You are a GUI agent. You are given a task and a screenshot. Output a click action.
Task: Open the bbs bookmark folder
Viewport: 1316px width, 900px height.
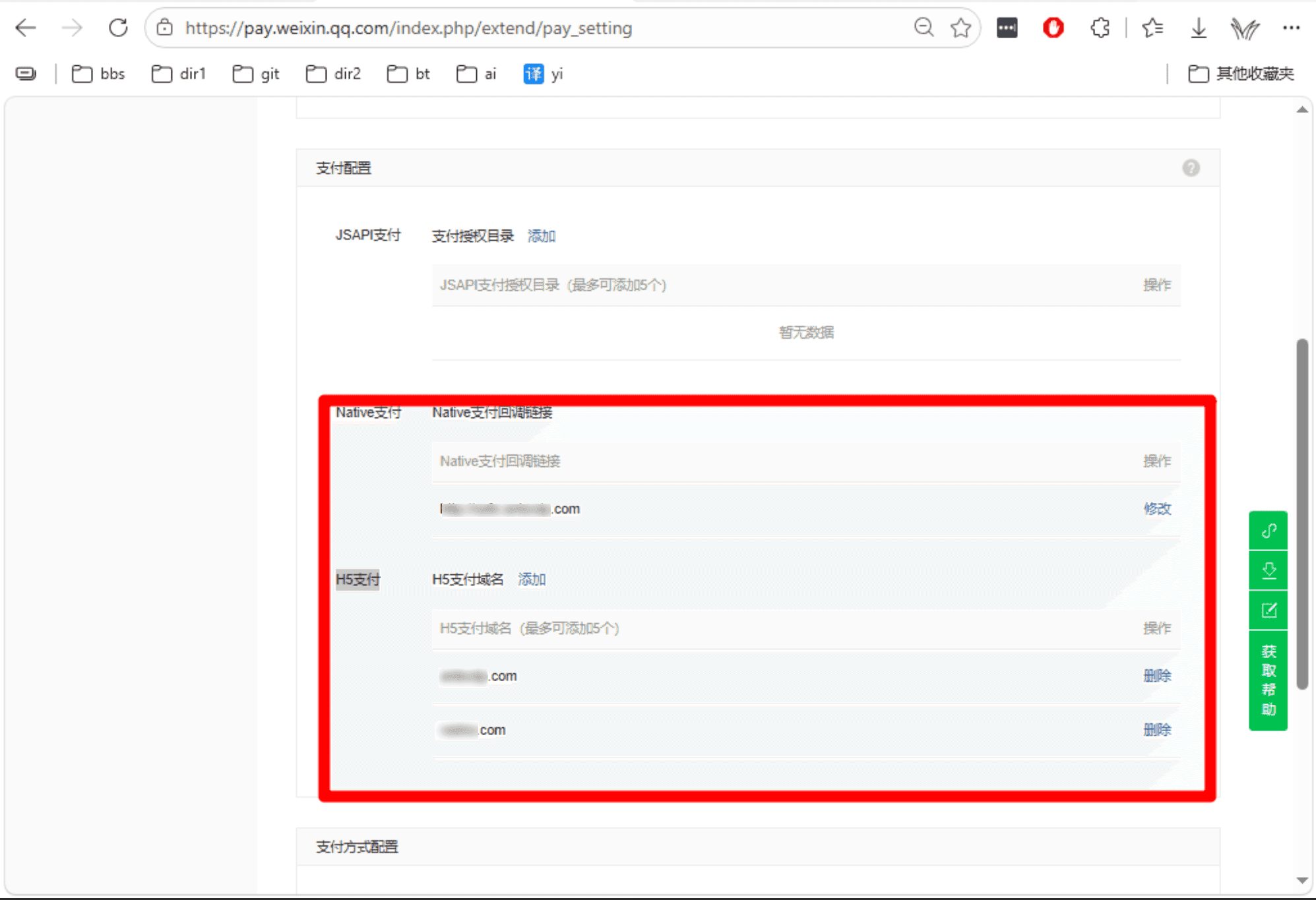[x=98, y=74]
